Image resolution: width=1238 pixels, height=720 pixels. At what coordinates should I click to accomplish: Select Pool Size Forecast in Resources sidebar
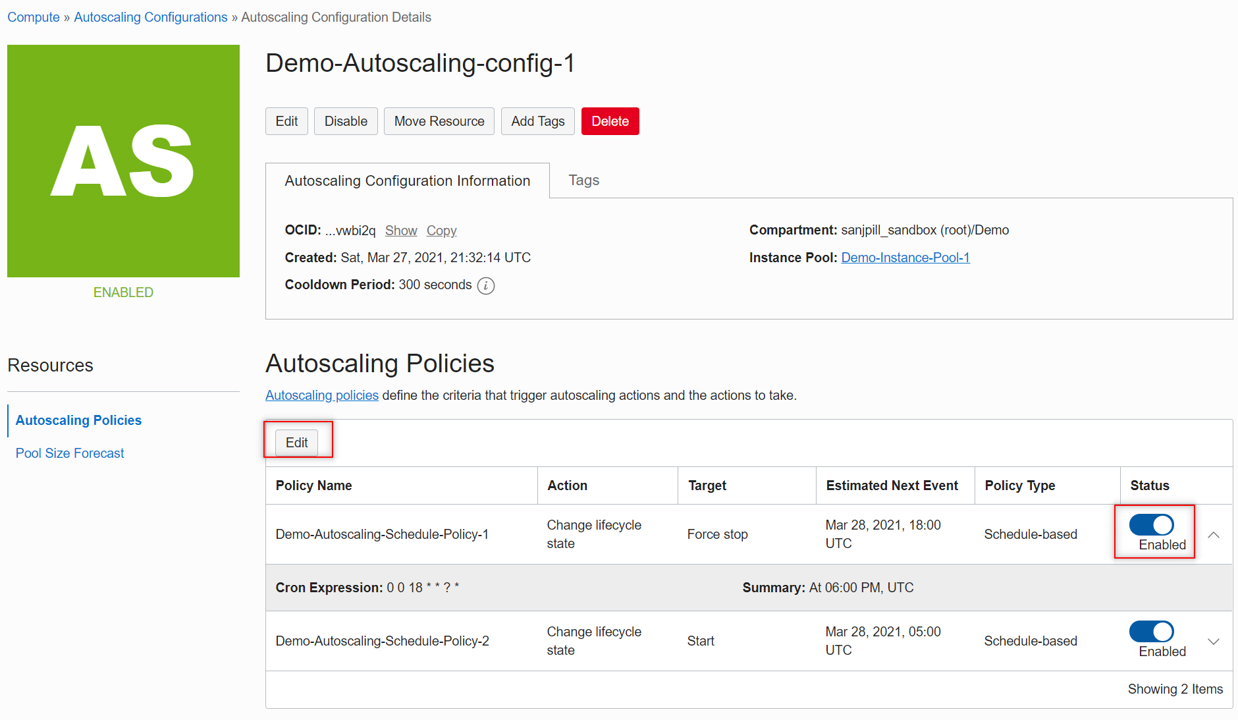[69, 452]
